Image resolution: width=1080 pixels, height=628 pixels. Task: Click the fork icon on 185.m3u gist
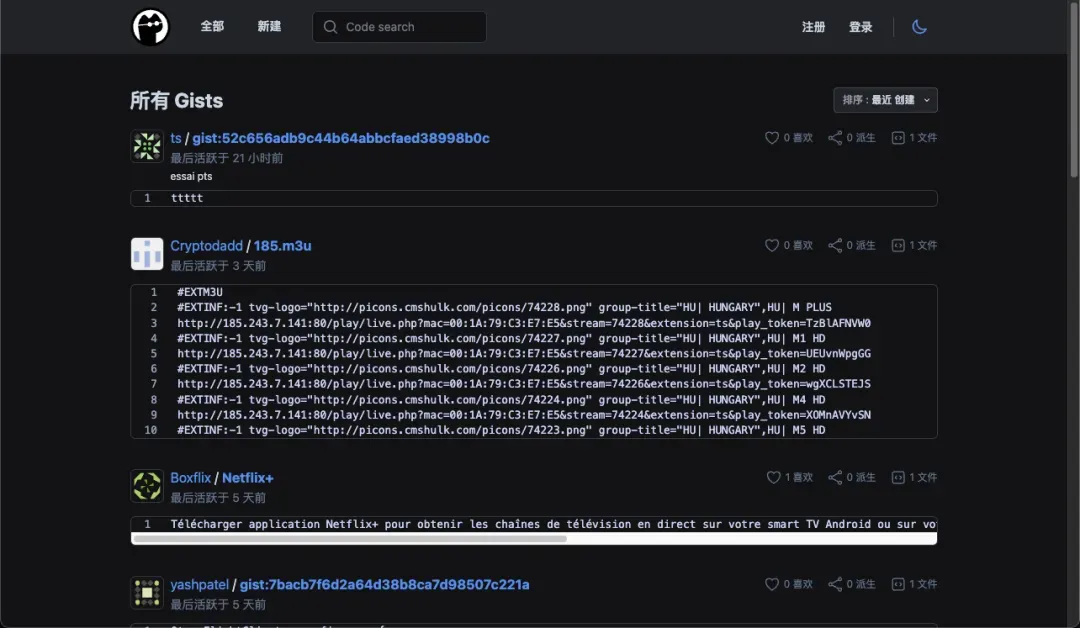click(835, 245)
